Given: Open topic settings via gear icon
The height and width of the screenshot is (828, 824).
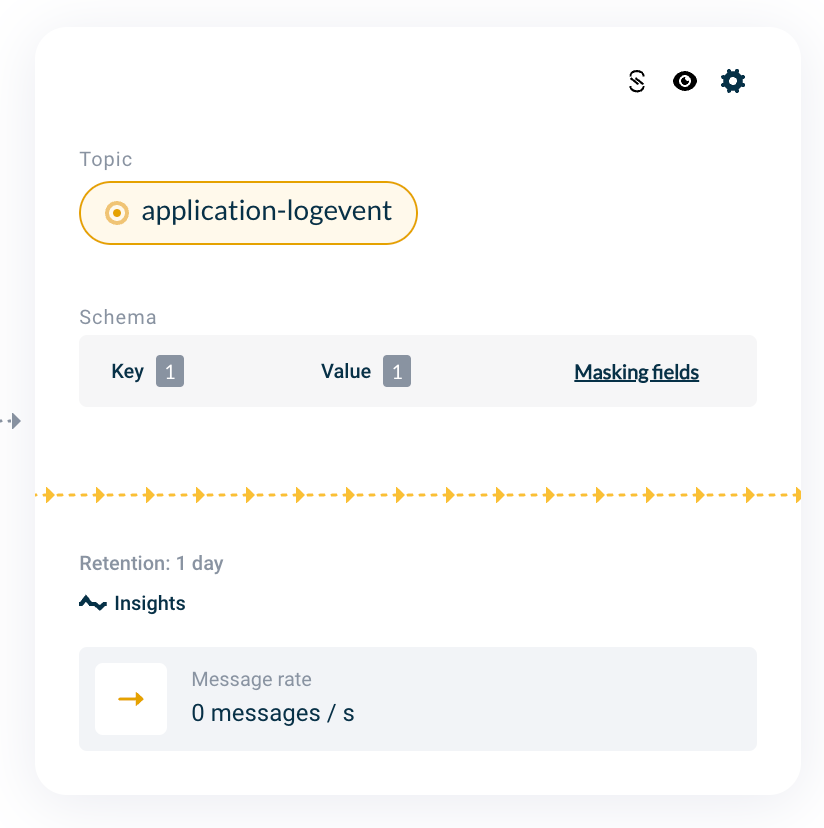Looking at the screenshot, I should tap(733, 81).
